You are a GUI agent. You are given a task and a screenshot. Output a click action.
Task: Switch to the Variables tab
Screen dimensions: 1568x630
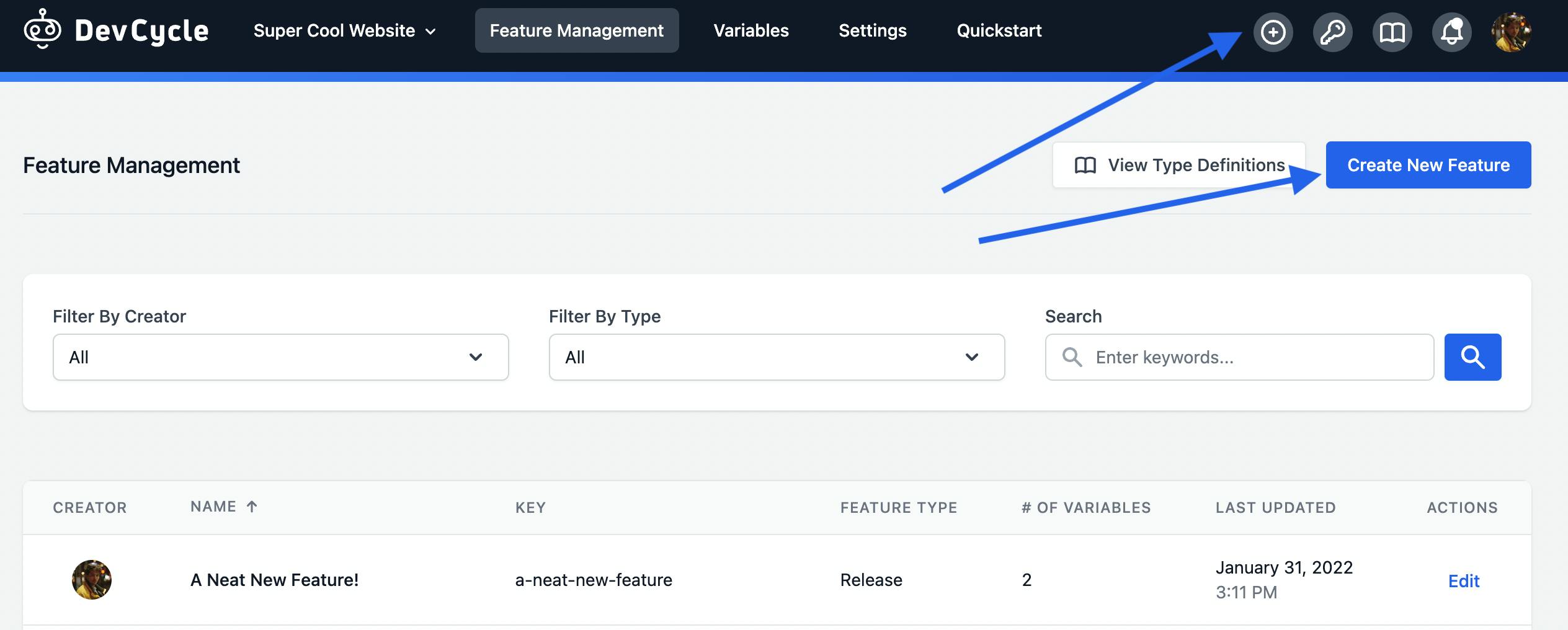point(752,30)
